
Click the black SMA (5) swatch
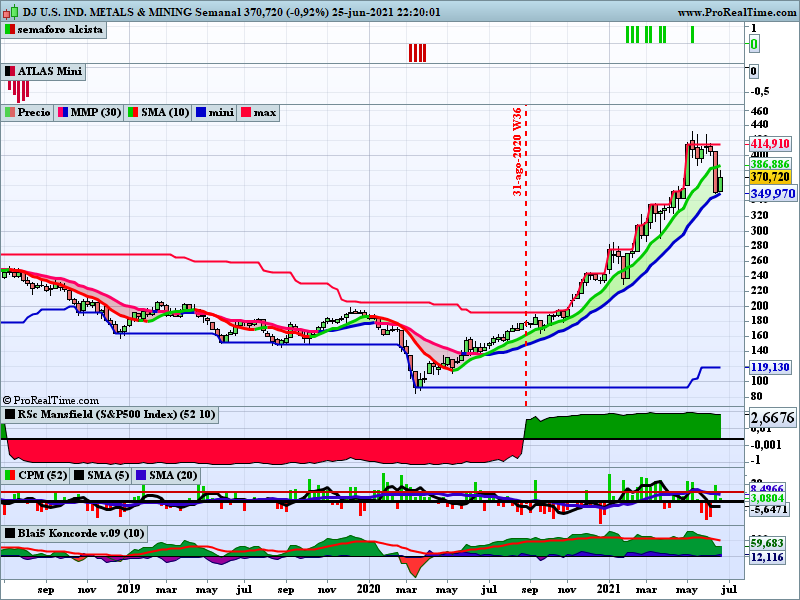click(79, 476)
